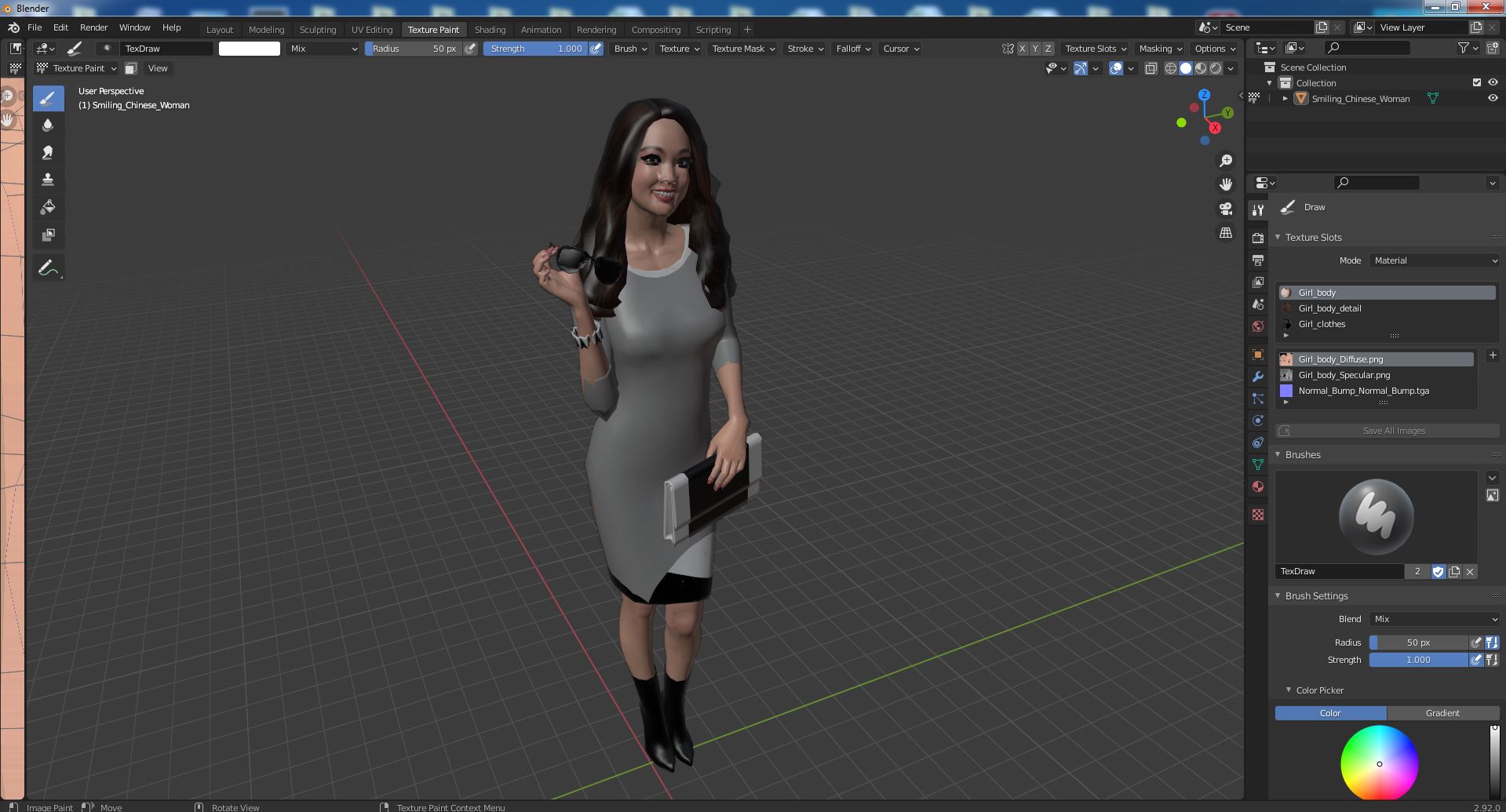Viewport: 1506px width, 812px height.
Task: Toggle paint mask face selection button
Action: click(131, 68)
